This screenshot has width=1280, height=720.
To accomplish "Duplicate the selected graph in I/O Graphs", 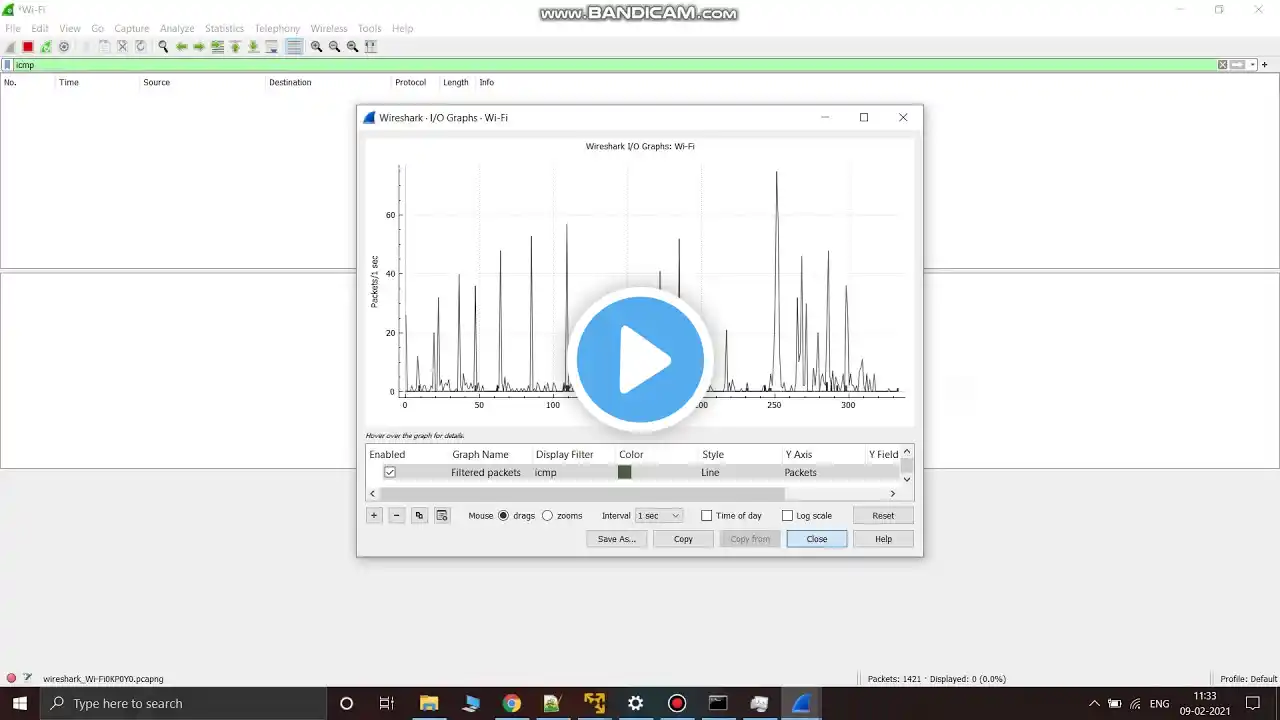I will [x=419, y=516].
